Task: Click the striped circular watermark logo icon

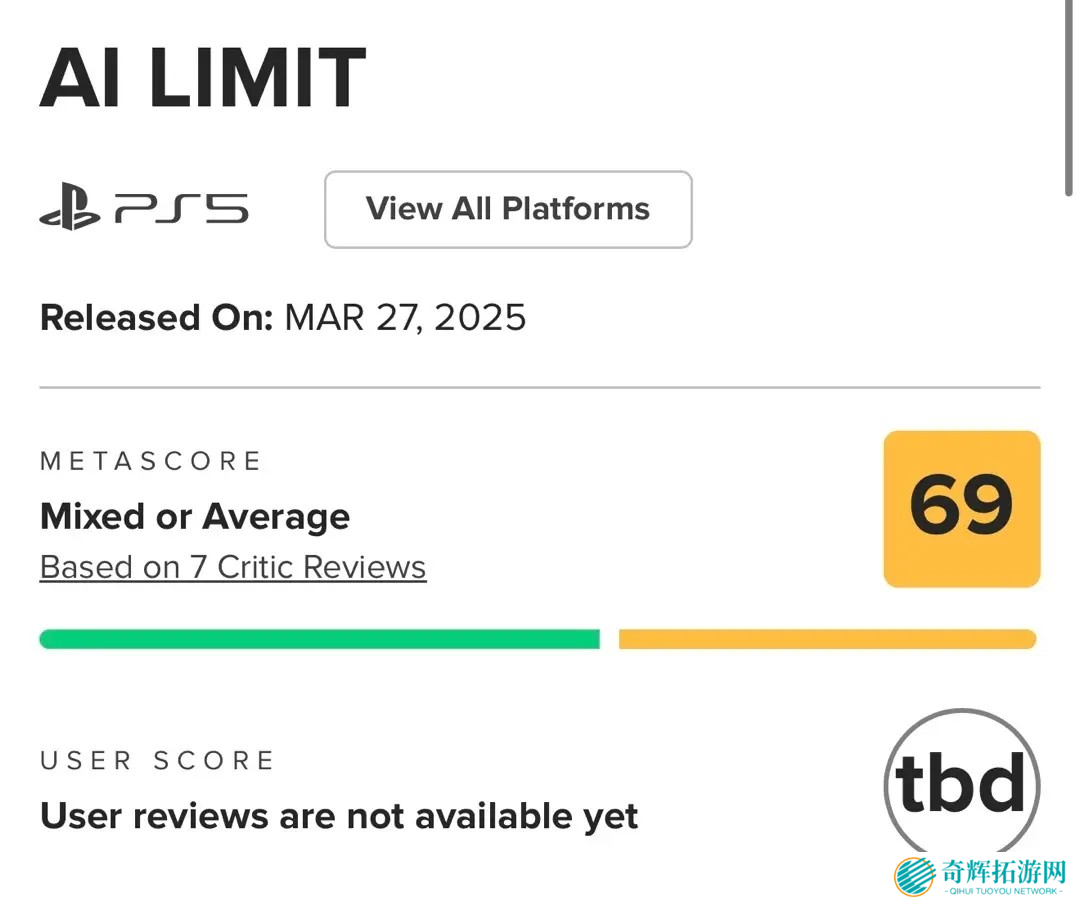Action: tap(914, 877)
